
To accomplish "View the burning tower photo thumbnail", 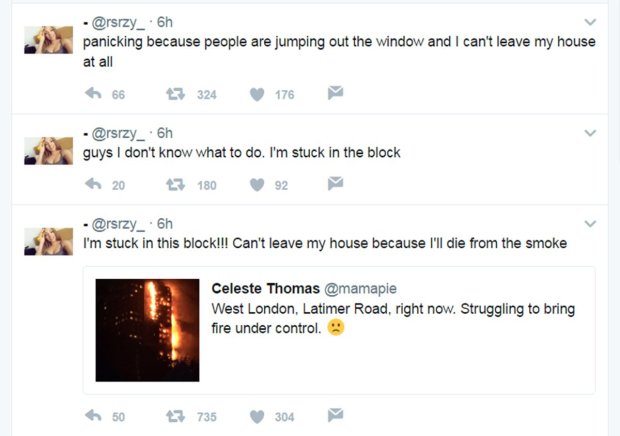I will coord(147,330).
